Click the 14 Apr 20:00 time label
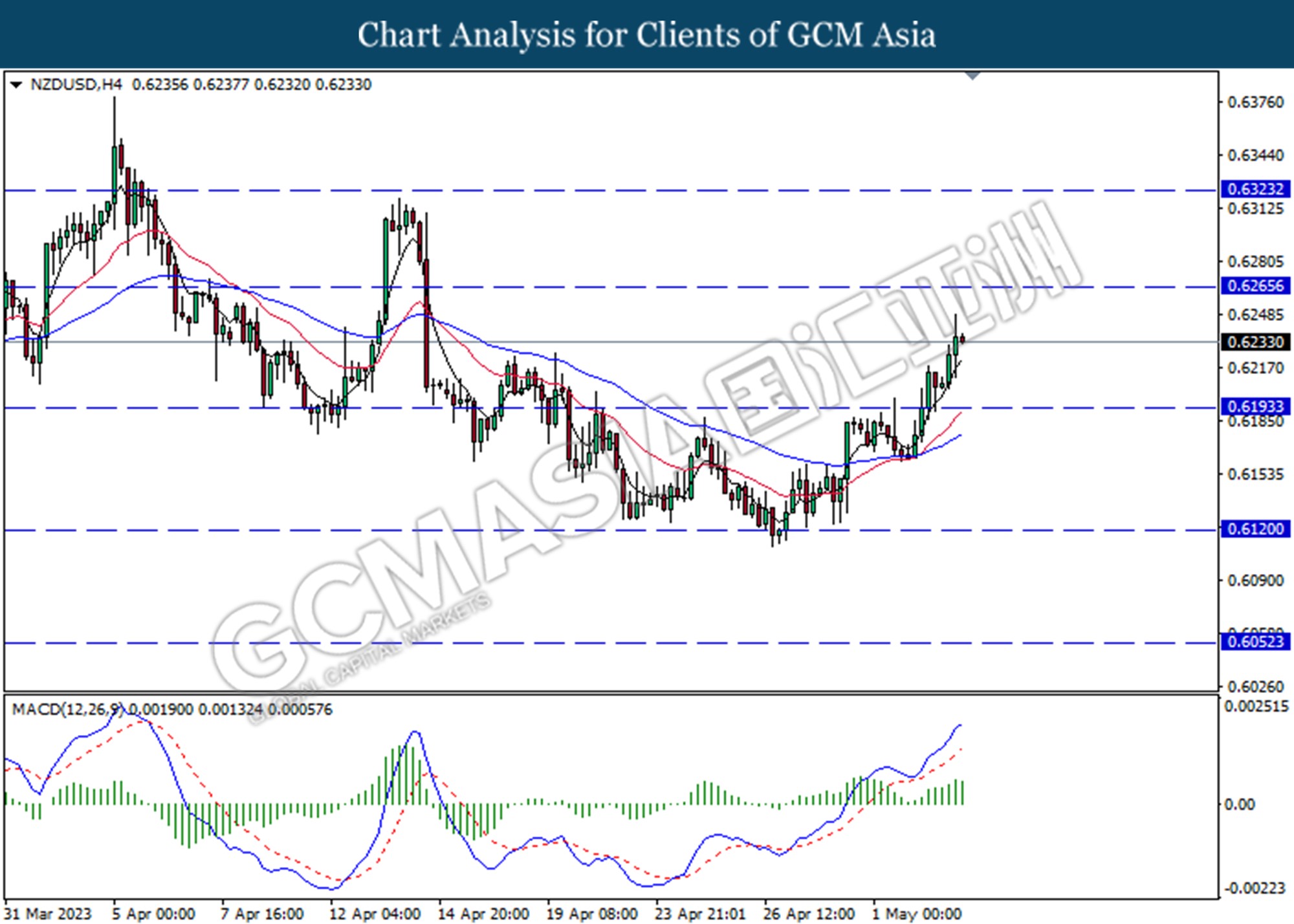The image size is (1294, 924). point(483,914)
